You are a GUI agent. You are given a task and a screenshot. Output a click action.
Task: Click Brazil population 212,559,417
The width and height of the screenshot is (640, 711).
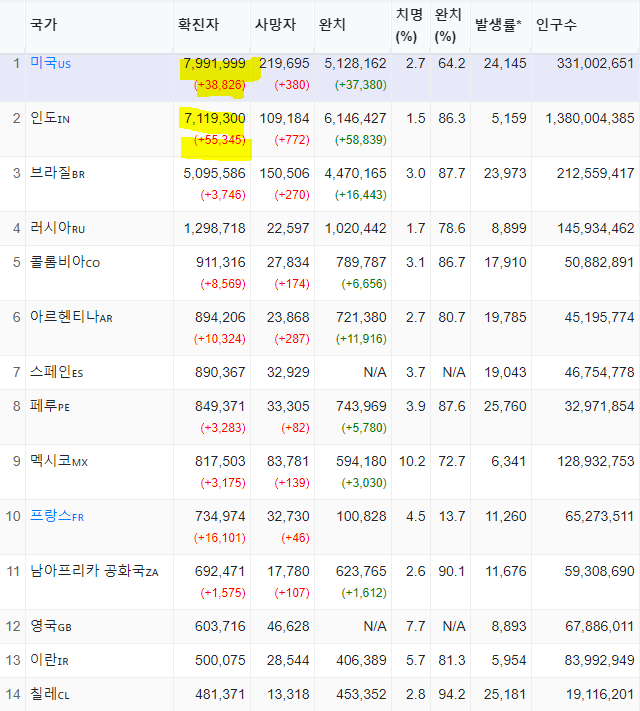[596, 173]
